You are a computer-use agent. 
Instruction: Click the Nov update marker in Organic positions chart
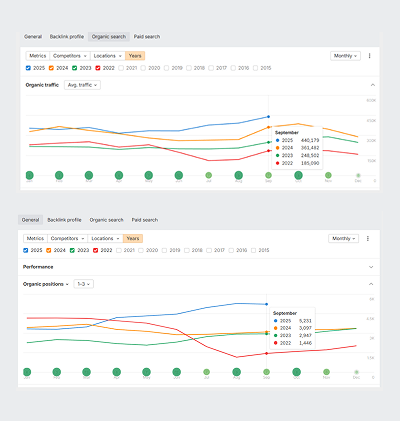click(326, 372)
